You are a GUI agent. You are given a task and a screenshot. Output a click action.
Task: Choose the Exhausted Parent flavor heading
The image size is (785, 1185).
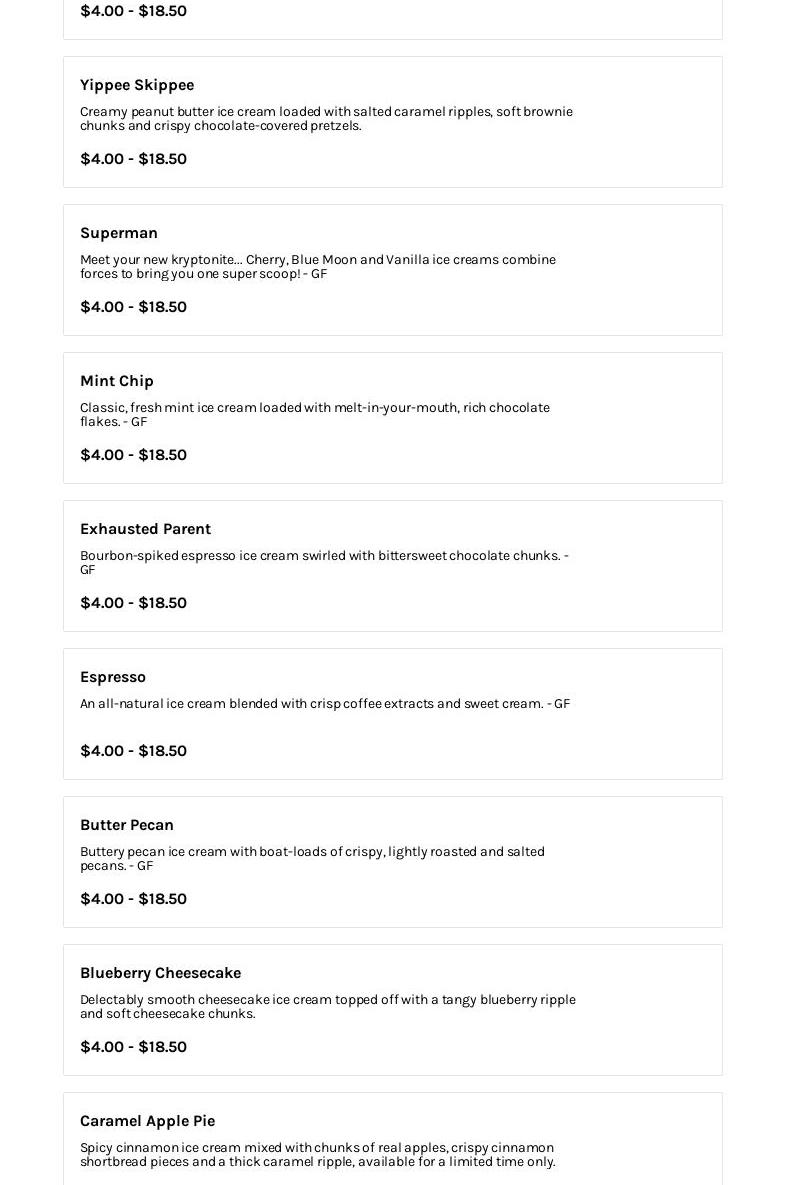[x=145, y=529]
